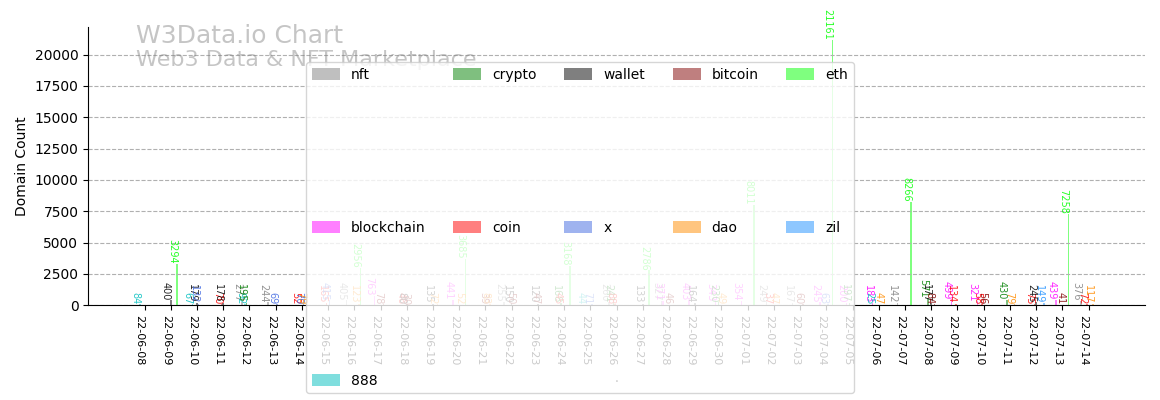Screen dimensions: 1160x400
Task: Click the blockchain magenta legend swatch
Action: (x=325, y=227)
